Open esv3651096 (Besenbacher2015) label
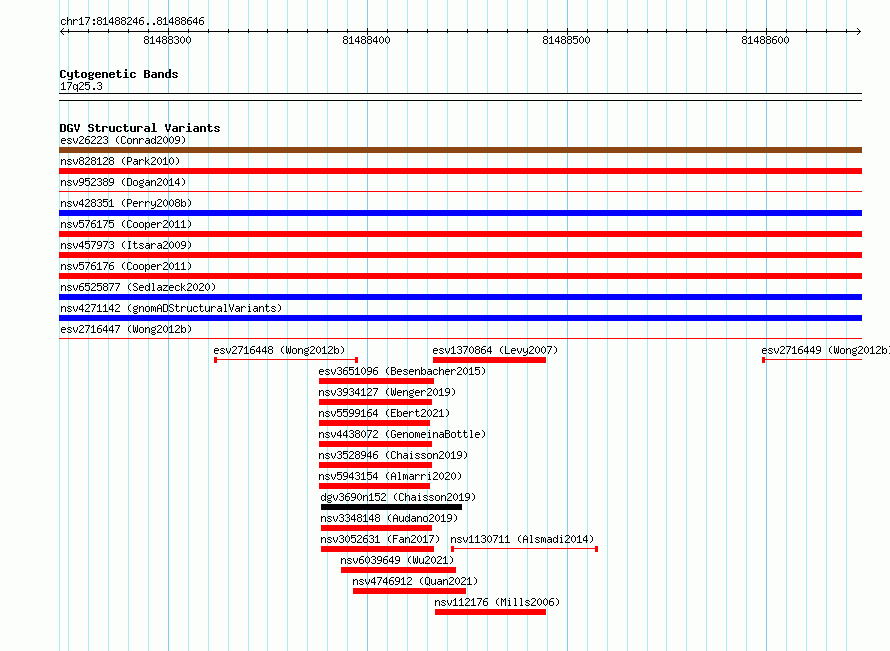 click(x=402, y=371)
